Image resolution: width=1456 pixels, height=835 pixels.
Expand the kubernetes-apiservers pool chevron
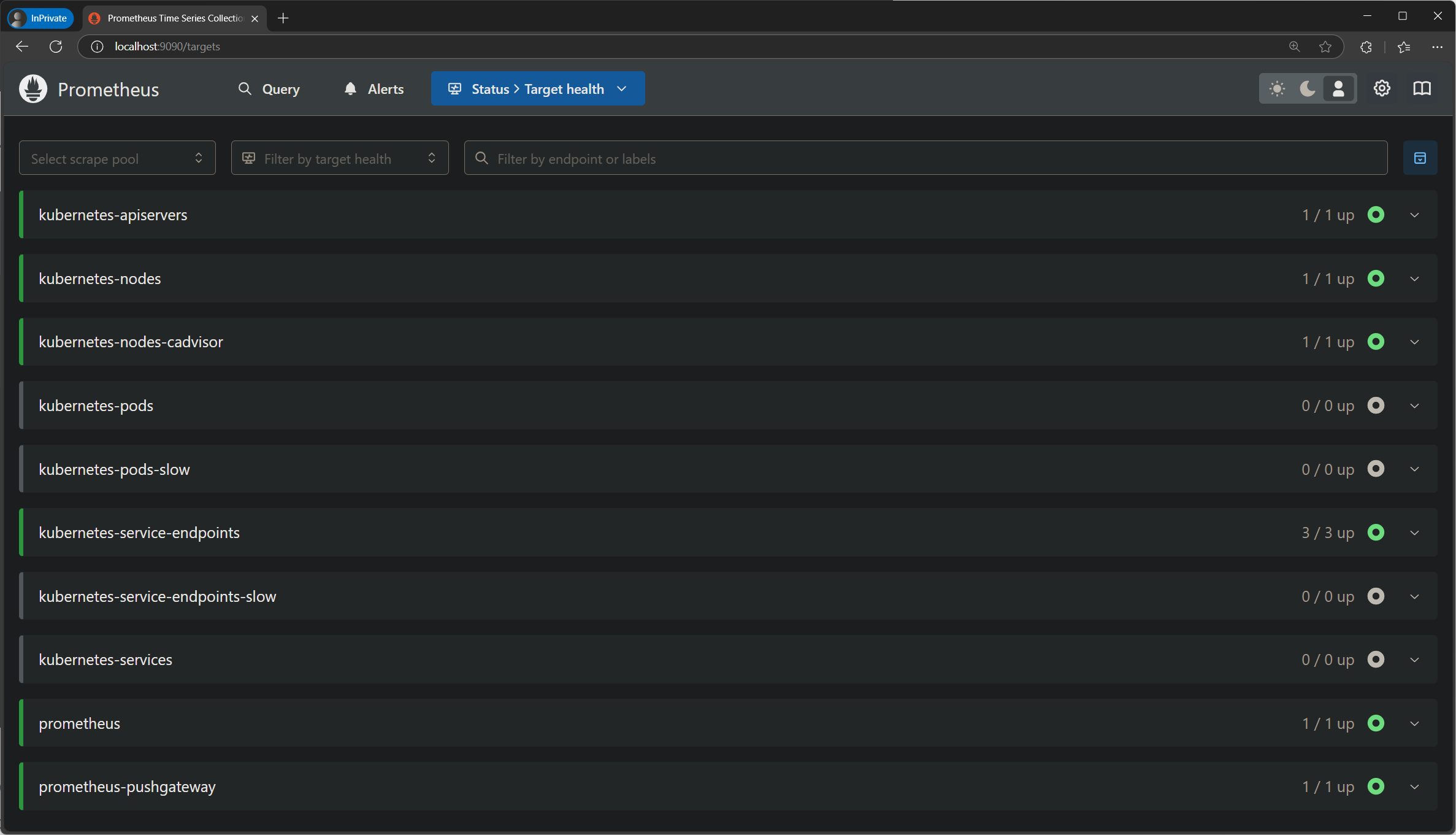(1415, 215)
